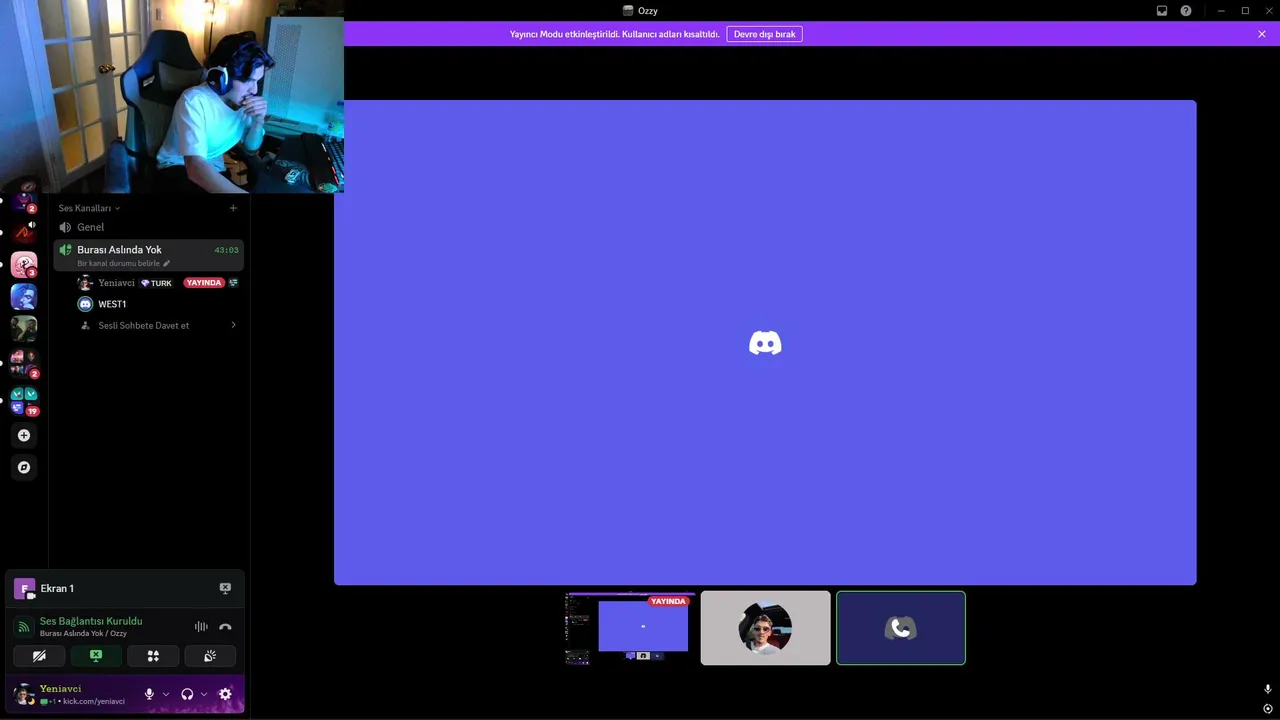Stop streaming Ekran 1 with monitor icon
Image resolution: width=1280 pixels, height=720 pixels.
point(225,588)
